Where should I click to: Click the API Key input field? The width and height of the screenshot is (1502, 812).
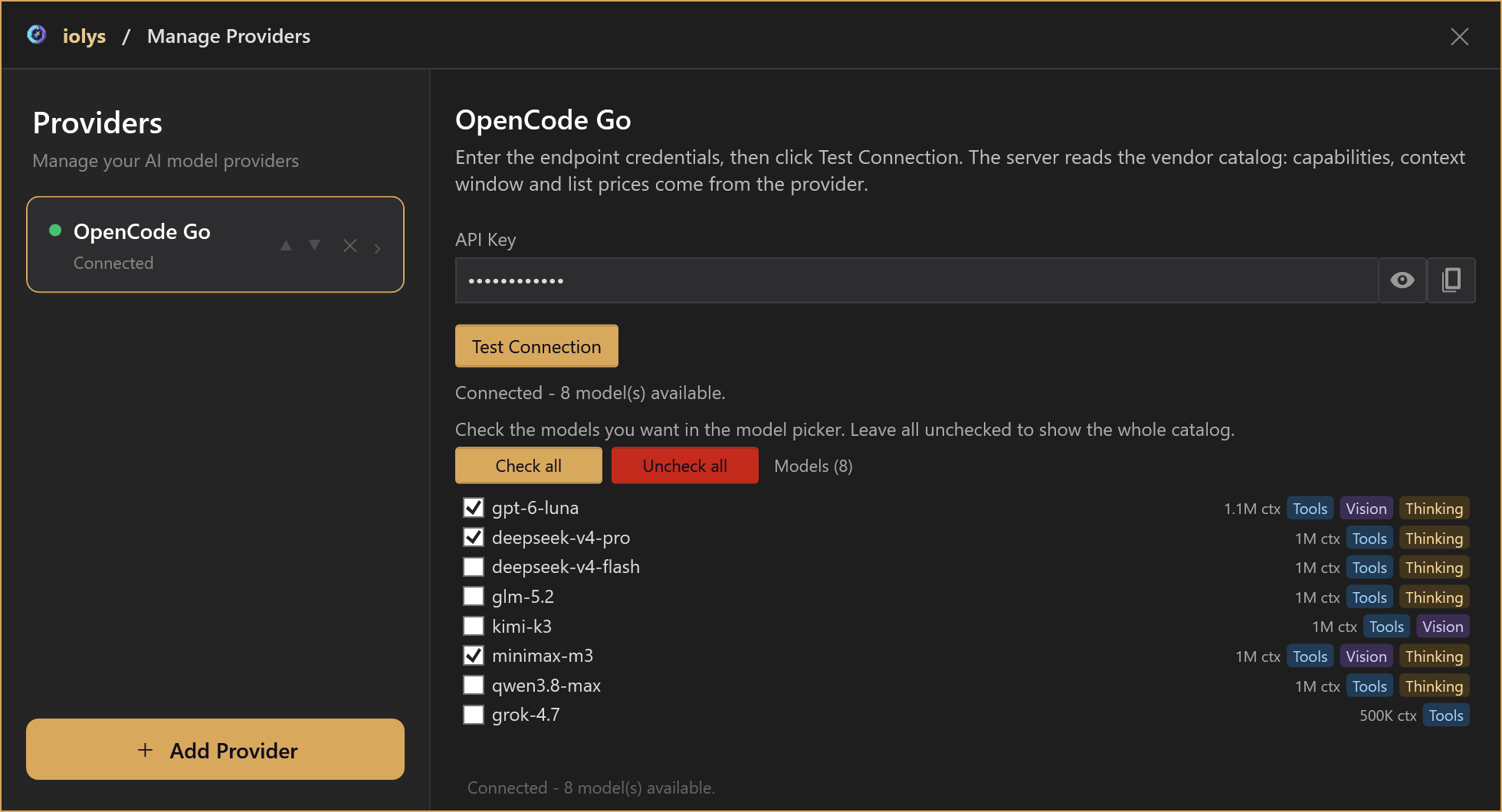point(917,280)
